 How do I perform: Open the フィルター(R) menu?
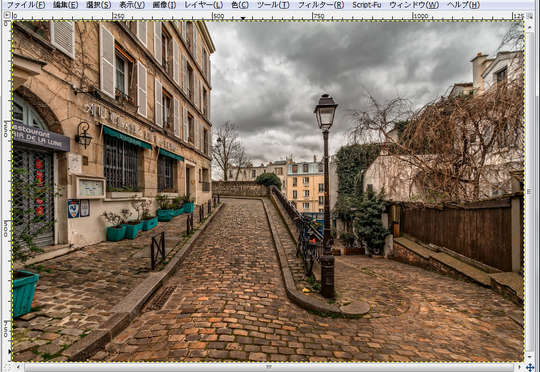(x=321, y=5)
